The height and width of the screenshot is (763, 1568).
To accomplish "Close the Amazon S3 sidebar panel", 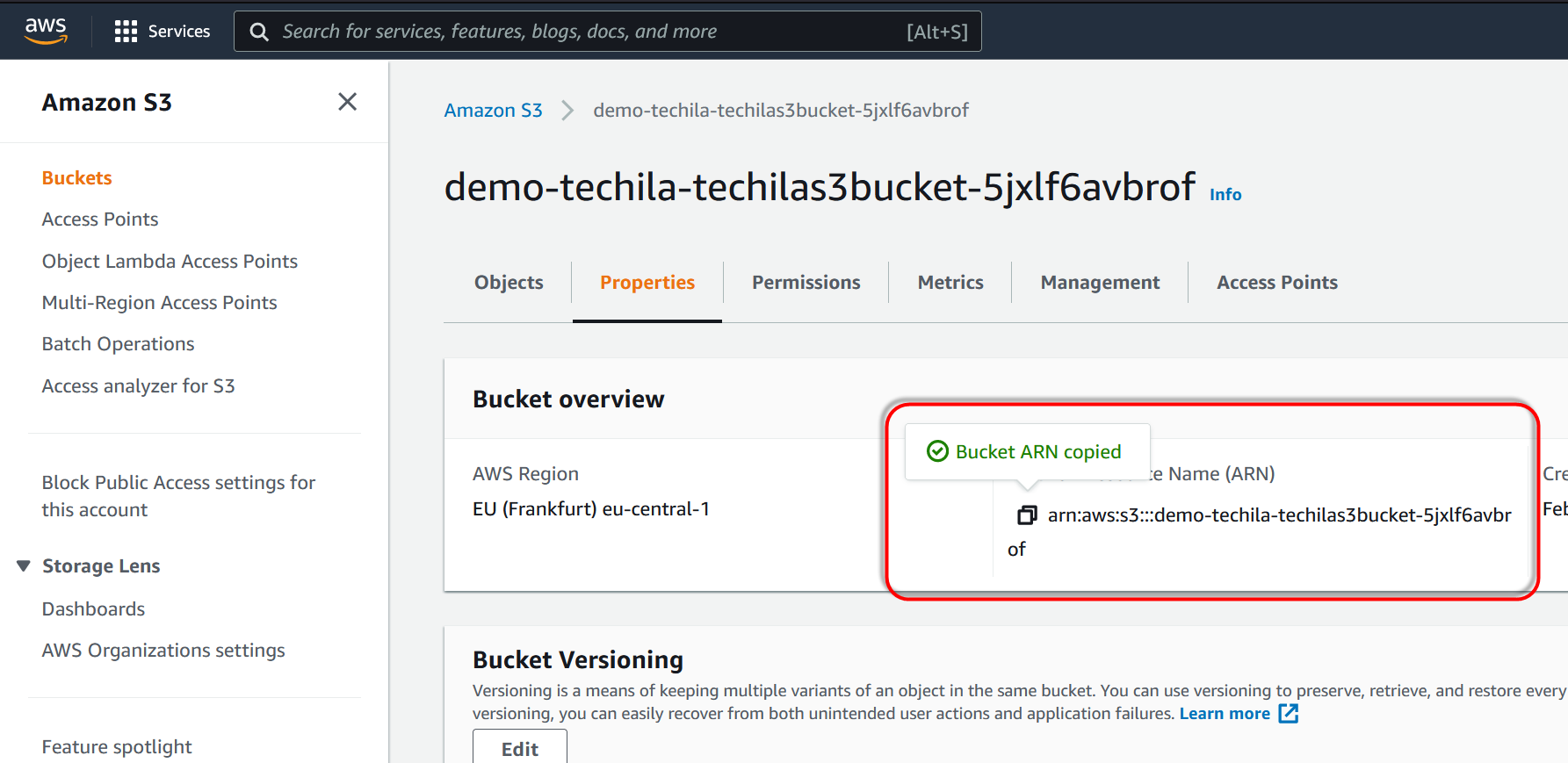I will (347, 102).
